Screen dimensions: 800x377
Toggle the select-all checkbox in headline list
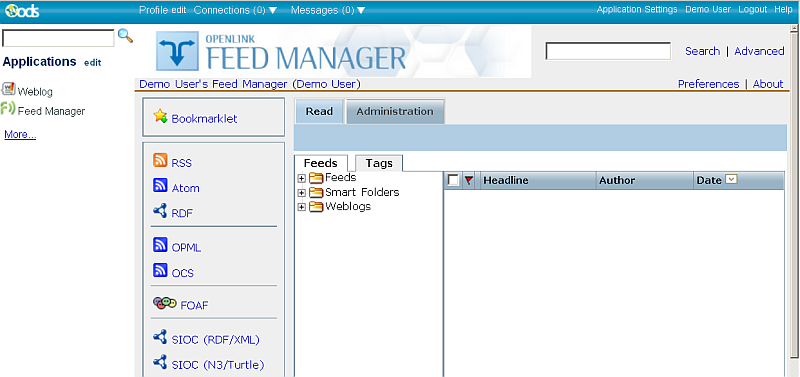coord(453,180)
